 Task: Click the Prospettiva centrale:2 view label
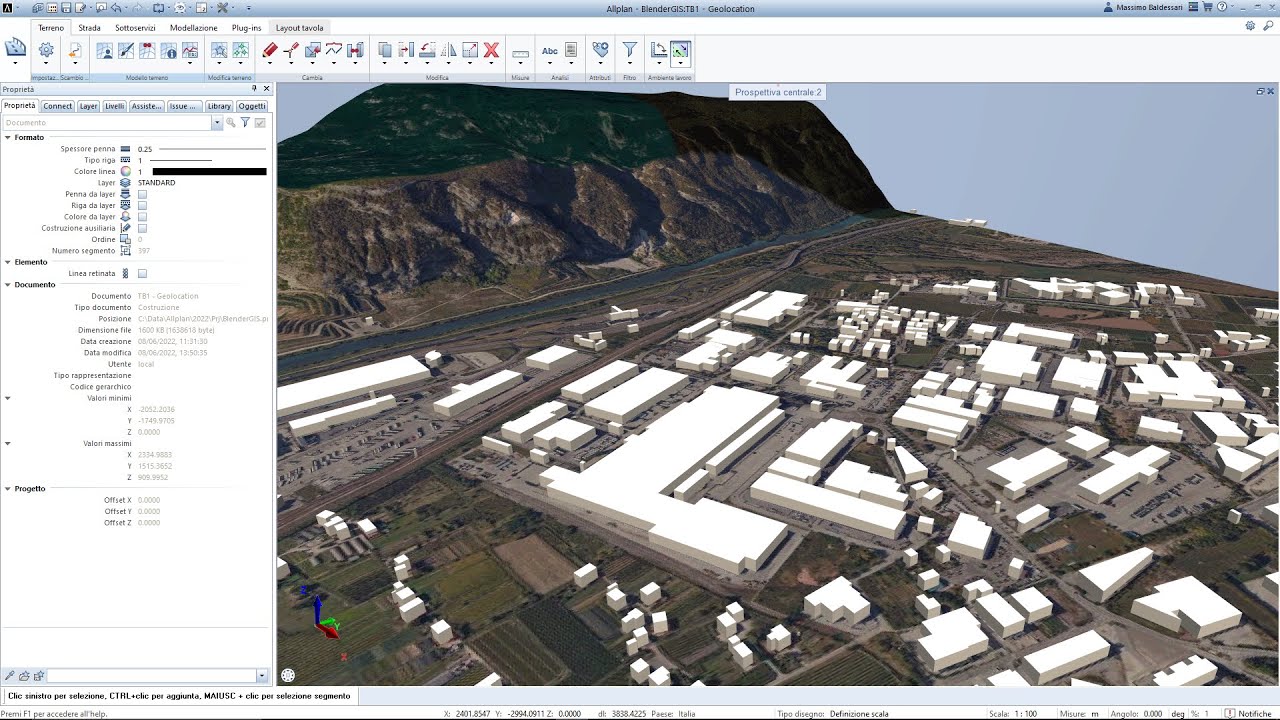[x=778, y=92]
